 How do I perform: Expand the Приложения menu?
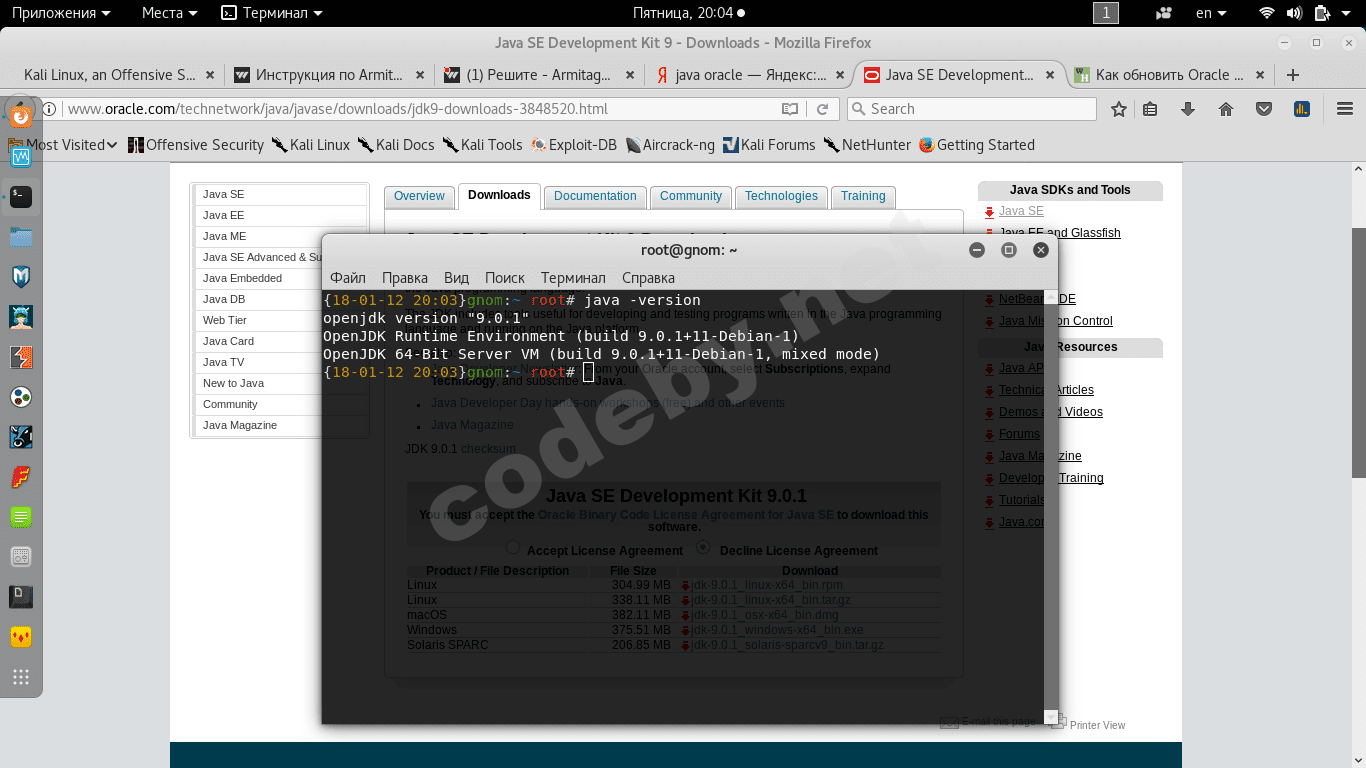61,13
